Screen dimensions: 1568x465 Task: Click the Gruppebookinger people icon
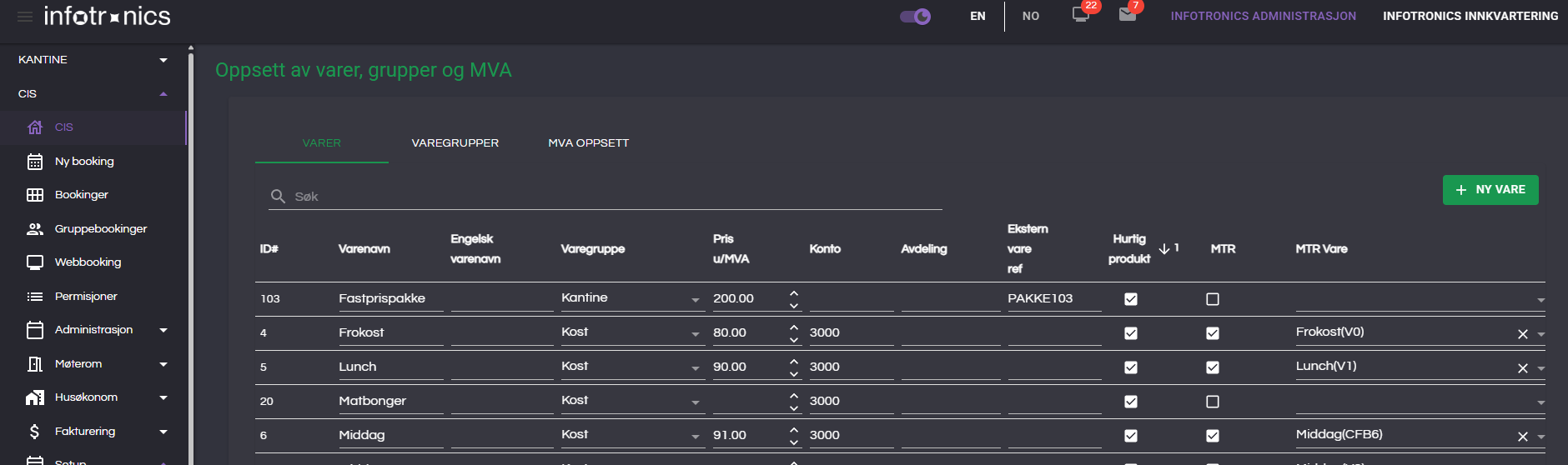point(35,229)
